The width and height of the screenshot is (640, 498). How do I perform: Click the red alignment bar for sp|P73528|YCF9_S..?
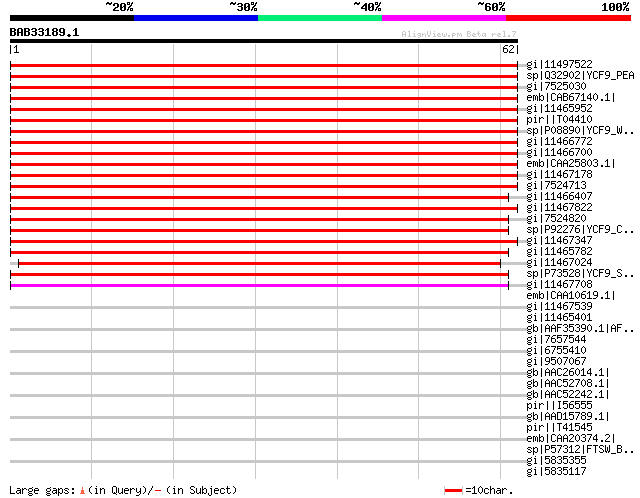click(x=259, y=274)
